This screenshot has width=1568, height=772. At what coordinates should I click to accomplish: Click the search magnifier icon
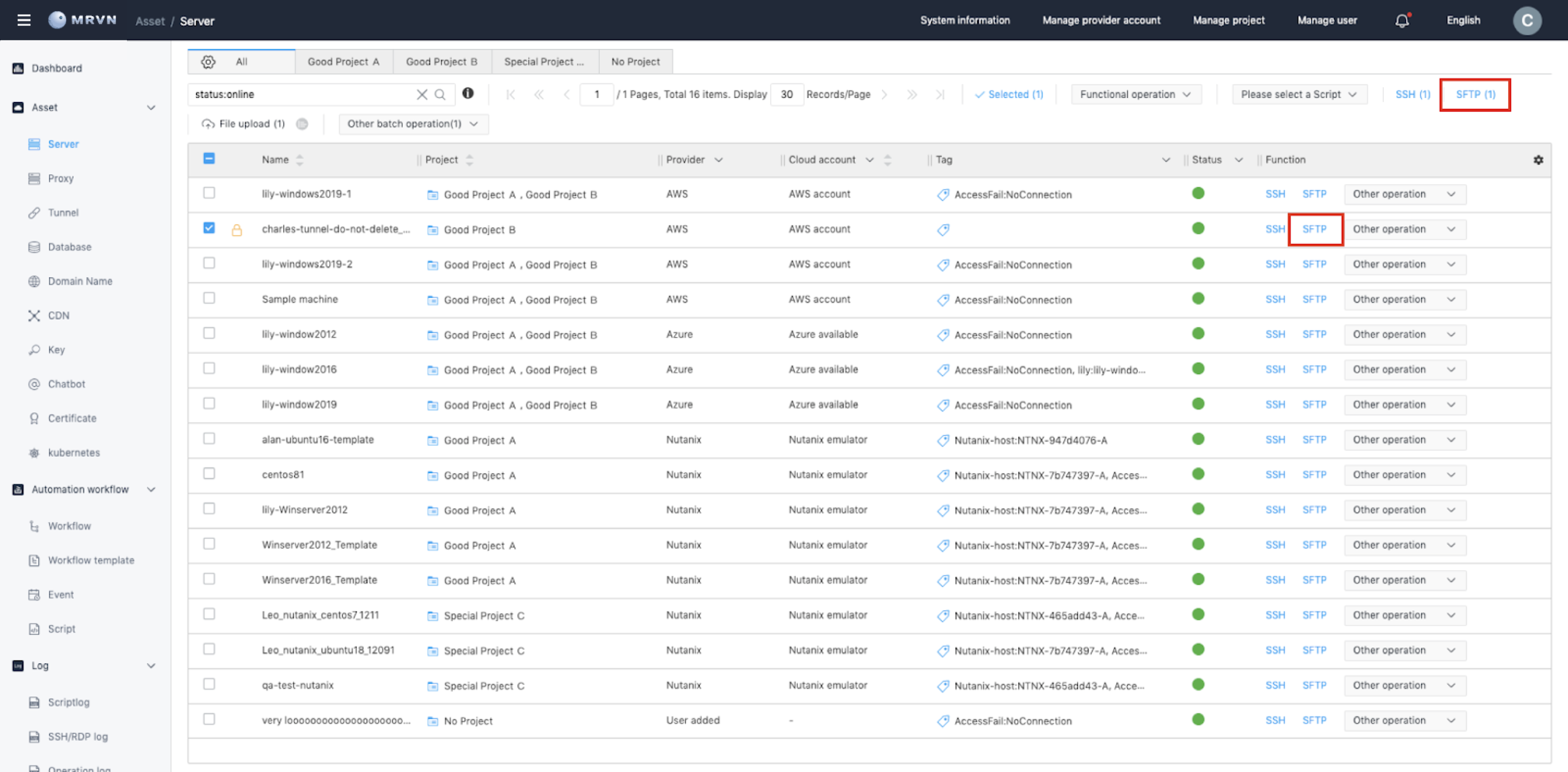pos(440,94)
